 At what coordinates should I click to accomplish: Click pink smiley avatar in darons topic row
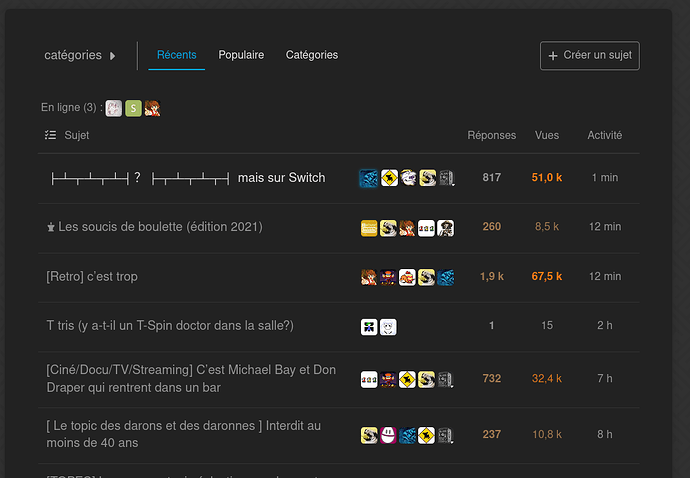388,435
